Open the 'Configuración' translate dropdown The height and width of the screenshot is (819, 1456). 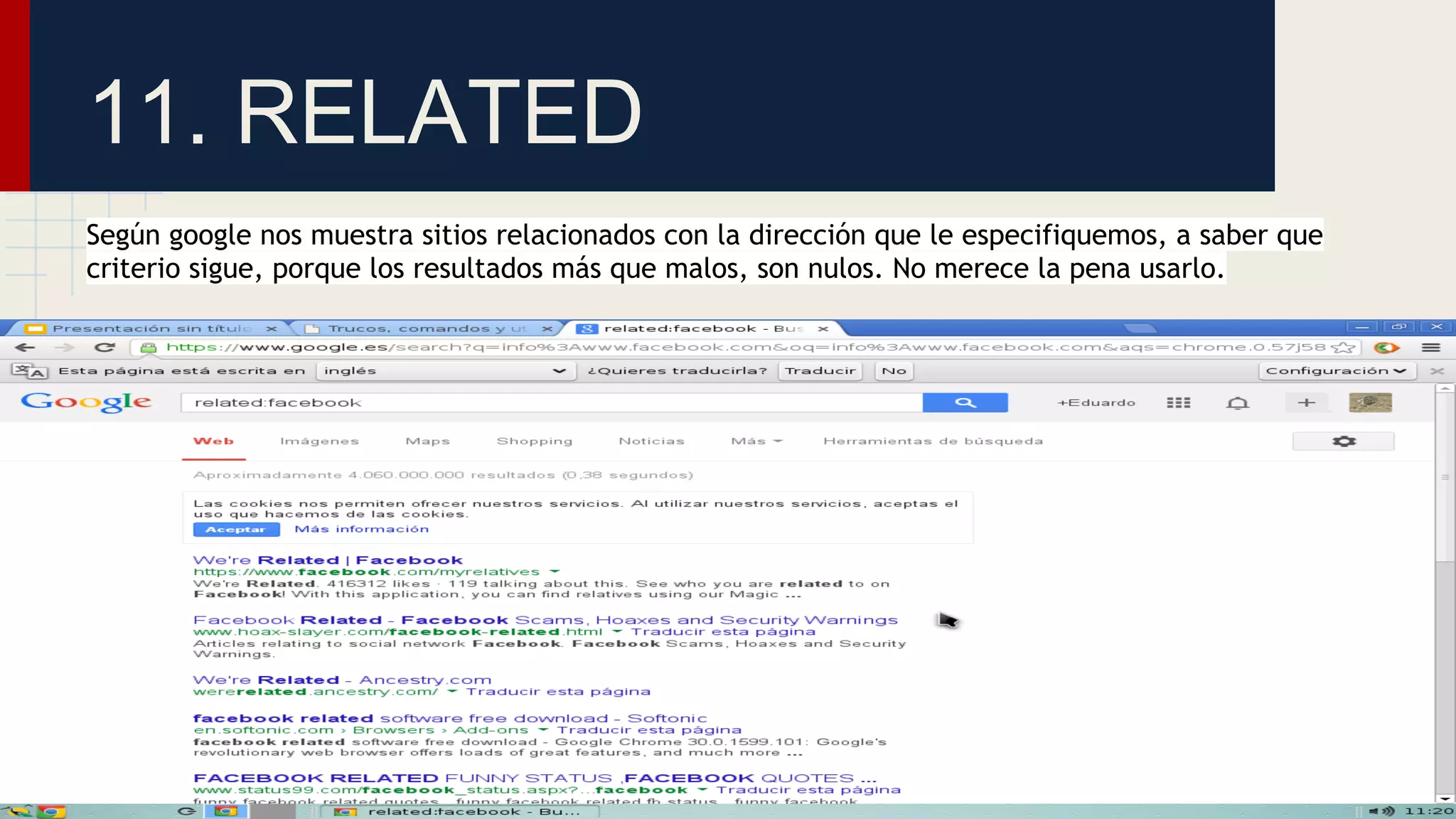(x=1337, y=371)
